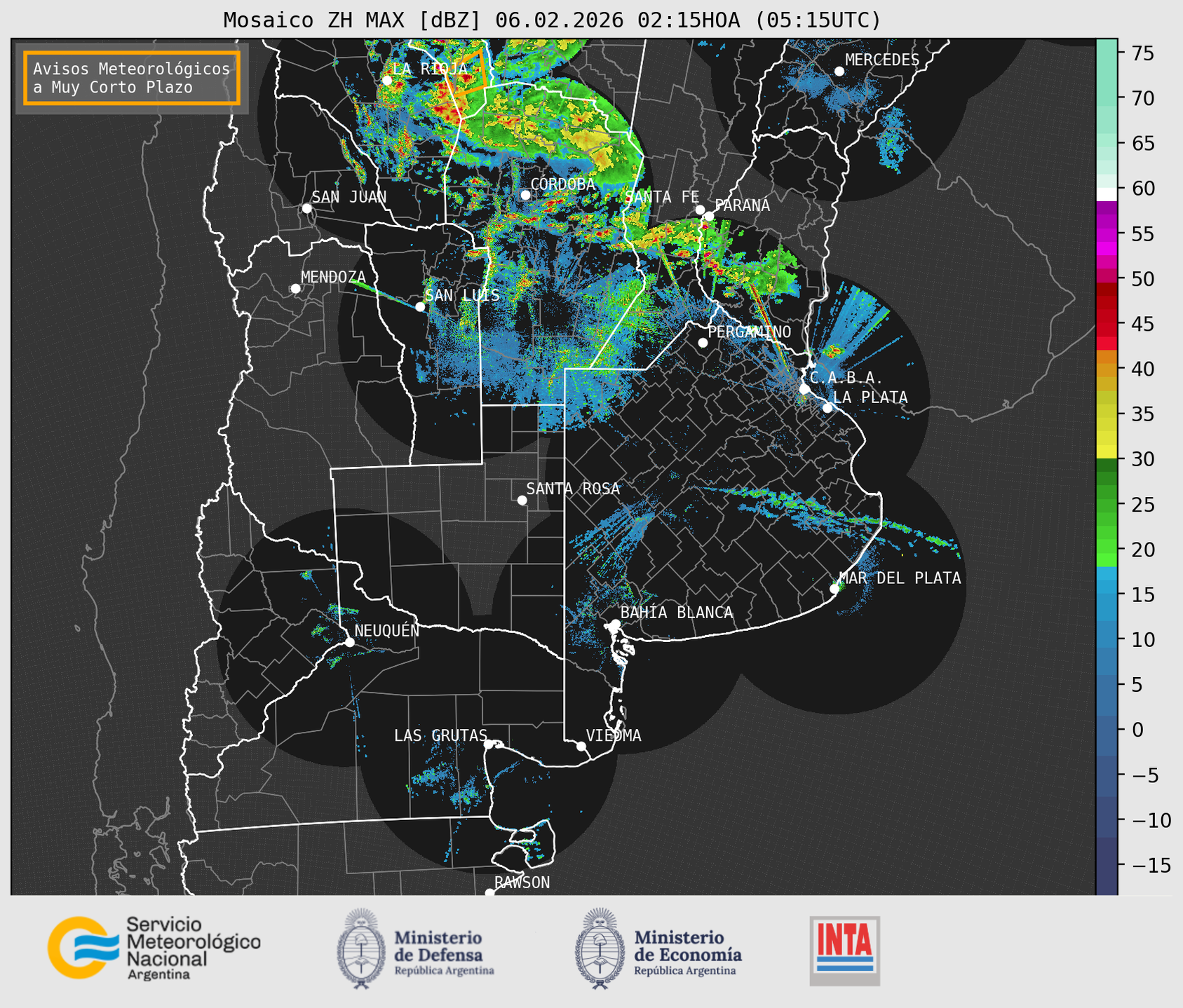This screenshot has height=1008, width=1183.
Task: Click the LA RIOJA city marker dot
Action: [x=387, y=81]
